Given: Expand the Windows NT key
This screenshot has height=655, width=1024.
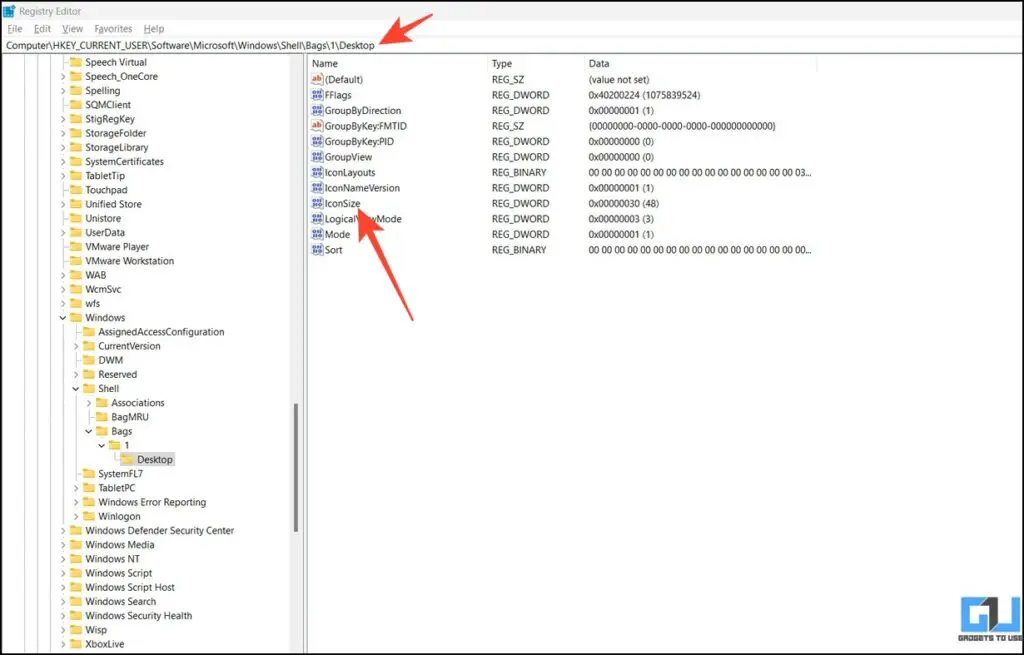Looking at the screenshot, I should (62, 558).
